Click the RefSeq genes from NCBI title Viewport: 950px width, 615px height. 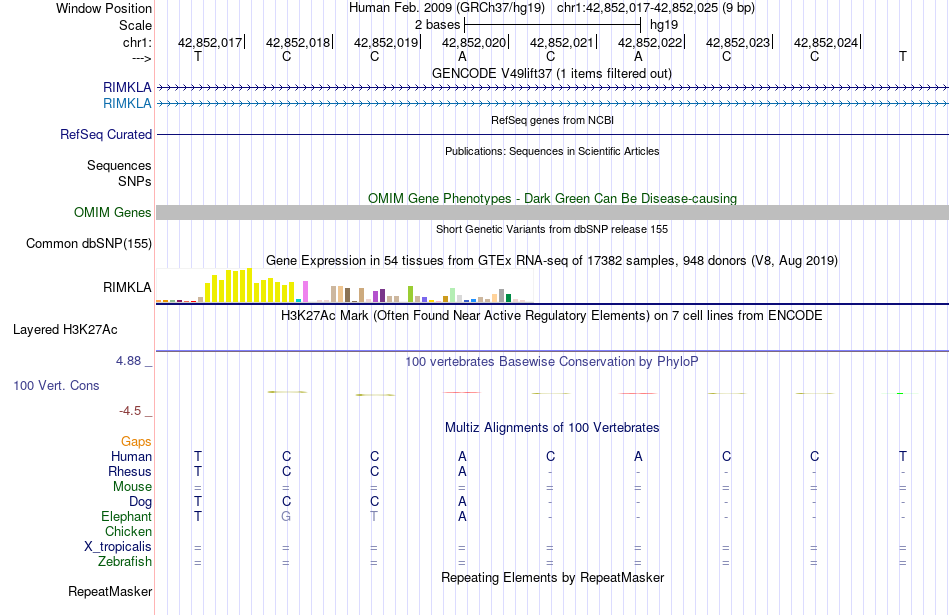pyautogui.click(x=552, y=120)
